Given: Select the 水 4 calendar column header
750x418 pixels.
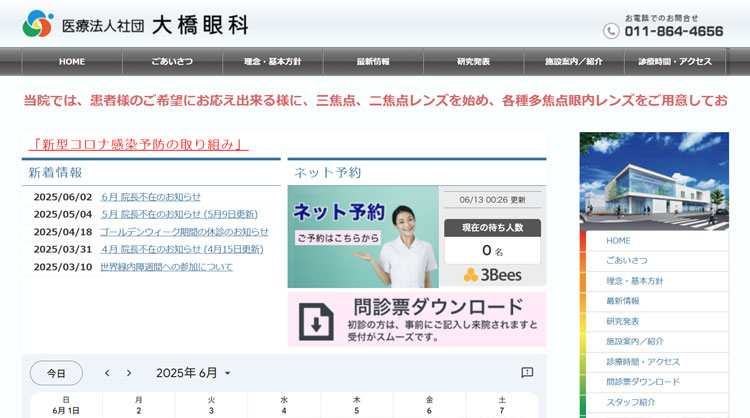Looking at the screenshot, I should pos(284,405).
